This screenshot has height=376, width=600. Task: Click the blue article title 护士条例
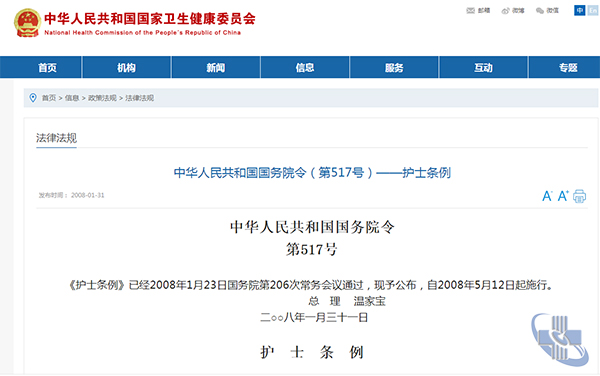[x=312, y=173]
